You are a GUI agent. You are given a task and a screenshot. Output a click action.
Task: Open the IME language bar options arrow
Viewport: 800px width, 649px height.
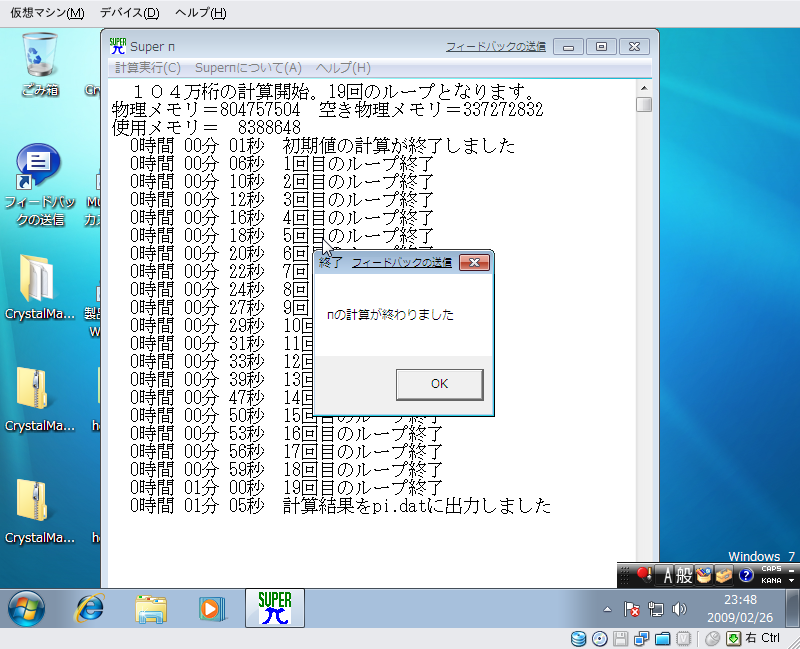[791, 581]
